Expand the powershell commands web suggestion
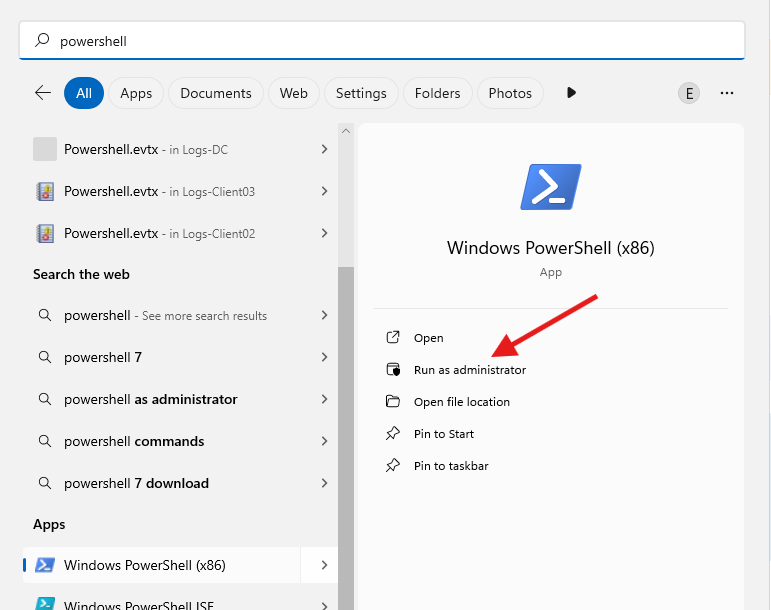Image resolution: width=771 pixels, height=610 pixels. pos(324,441)
